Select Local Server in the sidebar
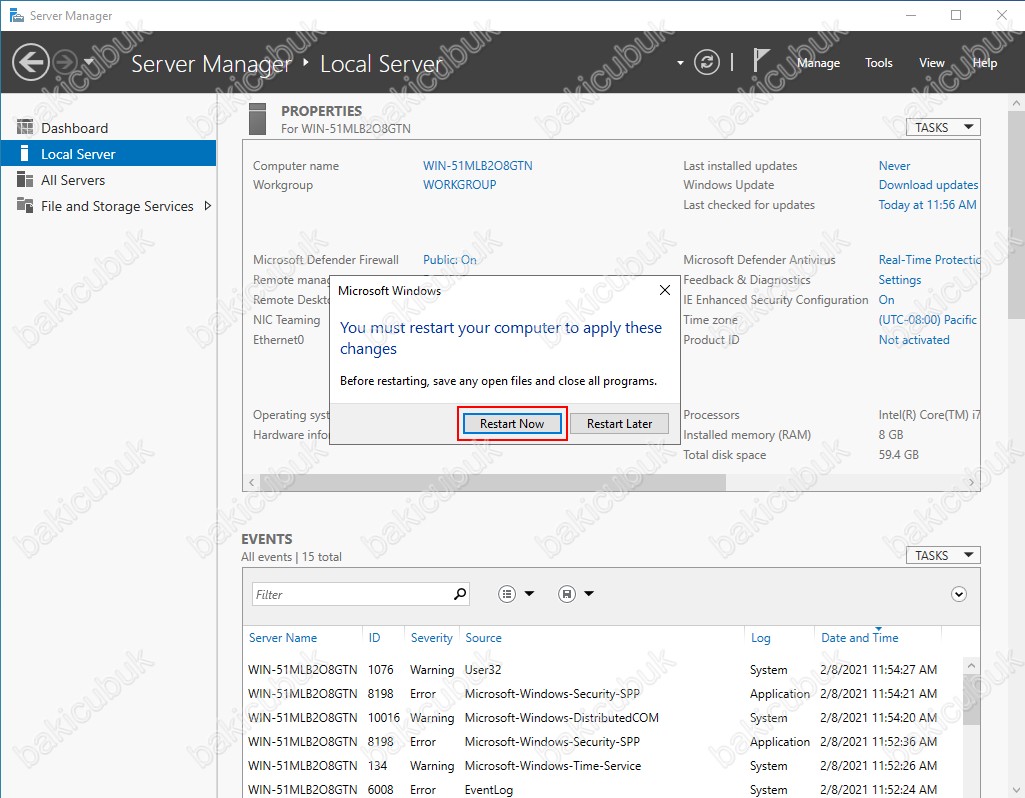Image resolution: width=1025 pixels, height=798 pixels. pyautogui.click(x=109, y=154)
